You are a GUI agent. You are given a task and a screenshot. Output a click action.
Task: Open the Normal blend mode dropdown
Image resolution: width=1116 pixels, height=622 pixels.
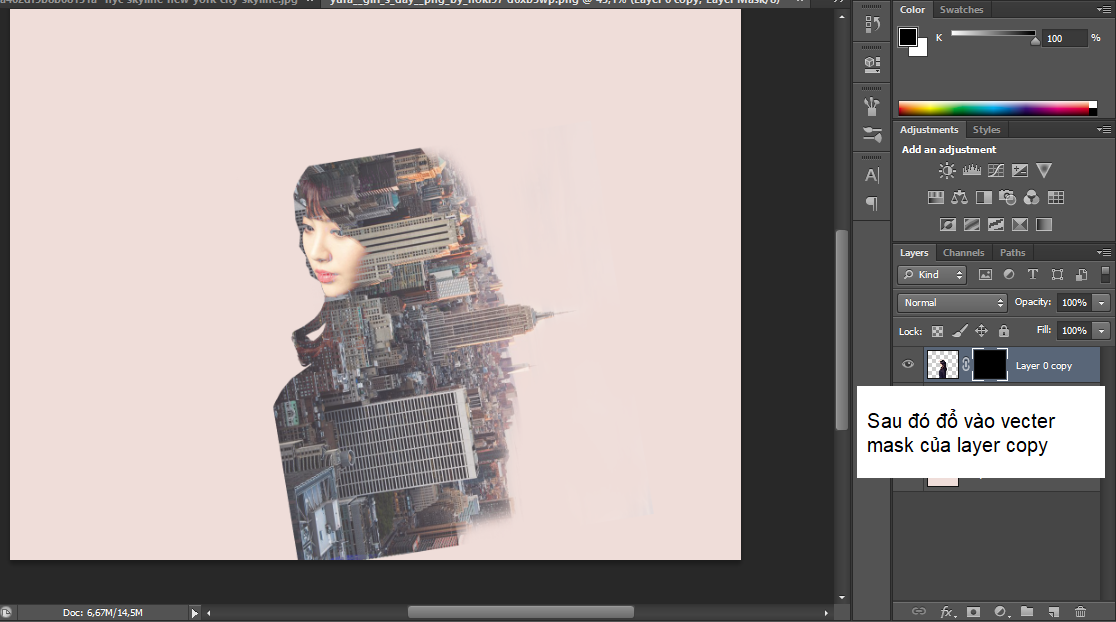952,302
